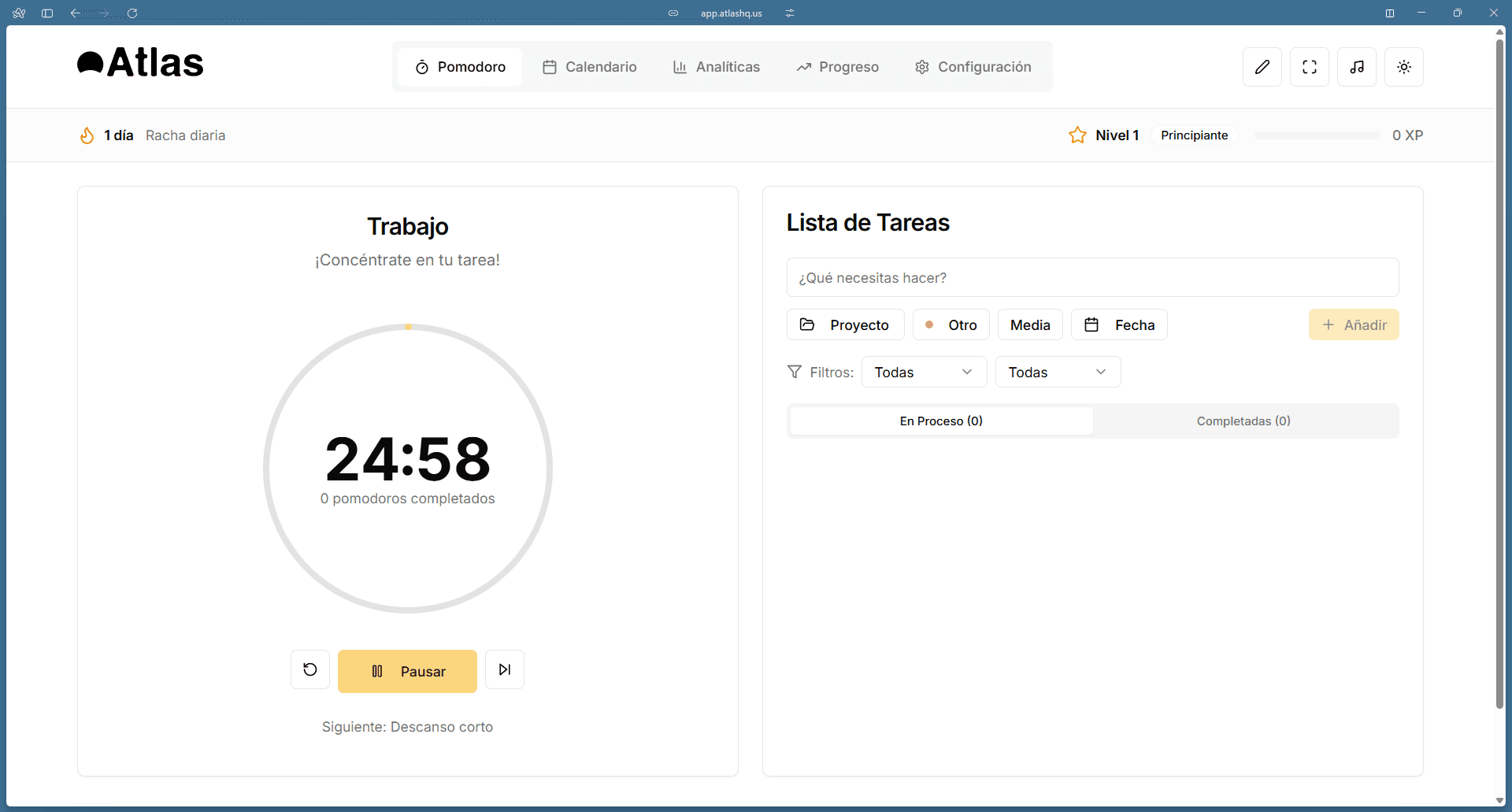The width and height of the screenshot is (1512, 812).
Task: Click the XP progress bar near Nivel 1
Action: coord(1317,135)
